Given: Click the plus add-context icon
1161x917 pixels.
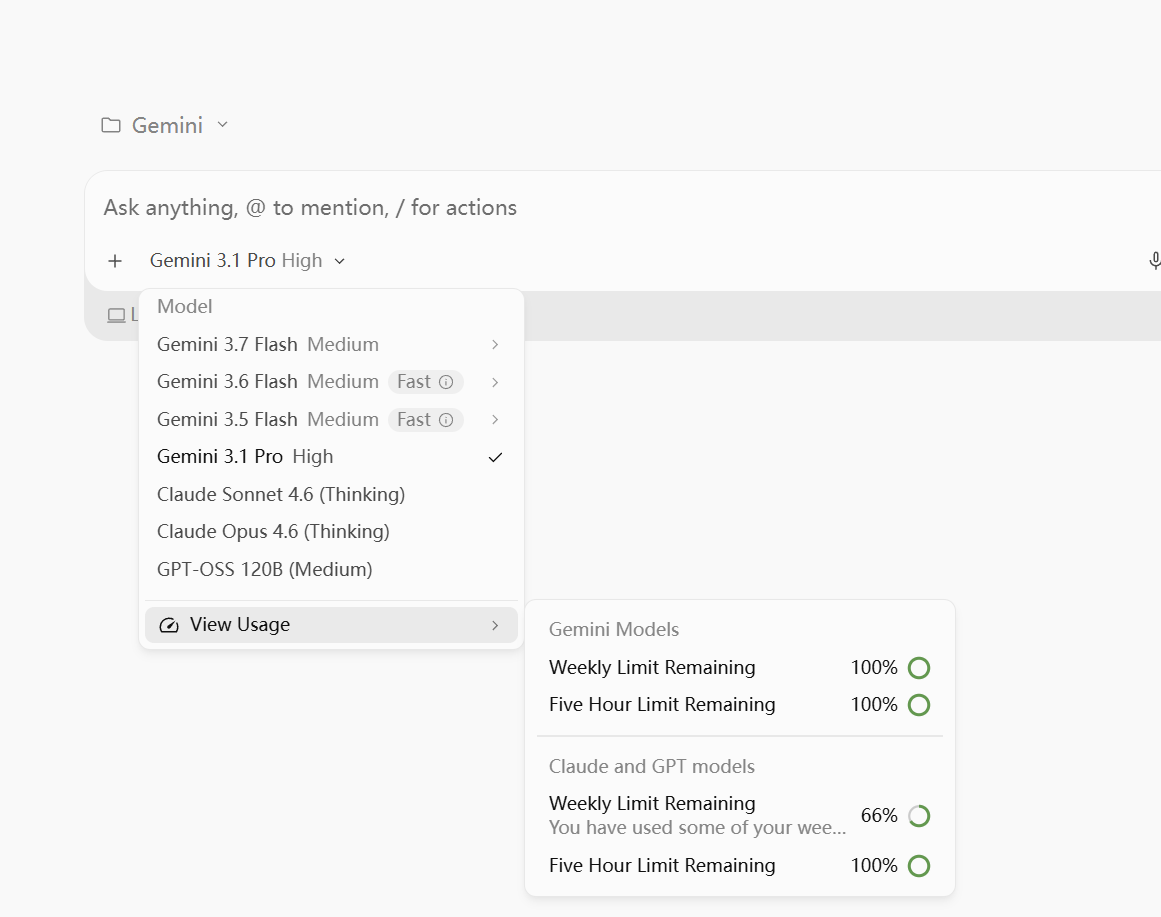Looking at the screenshot, I should coord(115,261).
